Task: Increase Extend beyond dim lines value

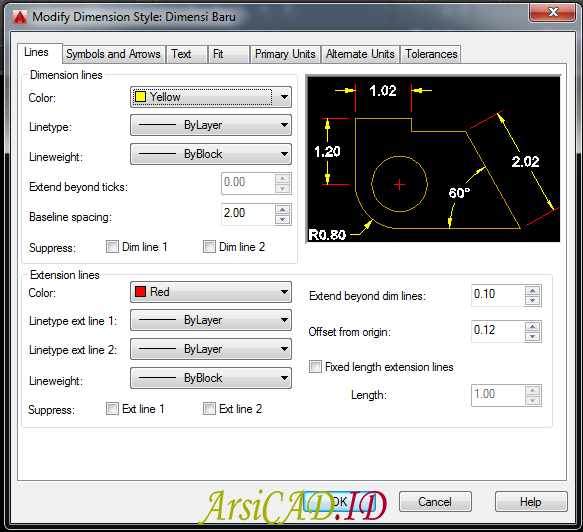Action: click(532, 291)
